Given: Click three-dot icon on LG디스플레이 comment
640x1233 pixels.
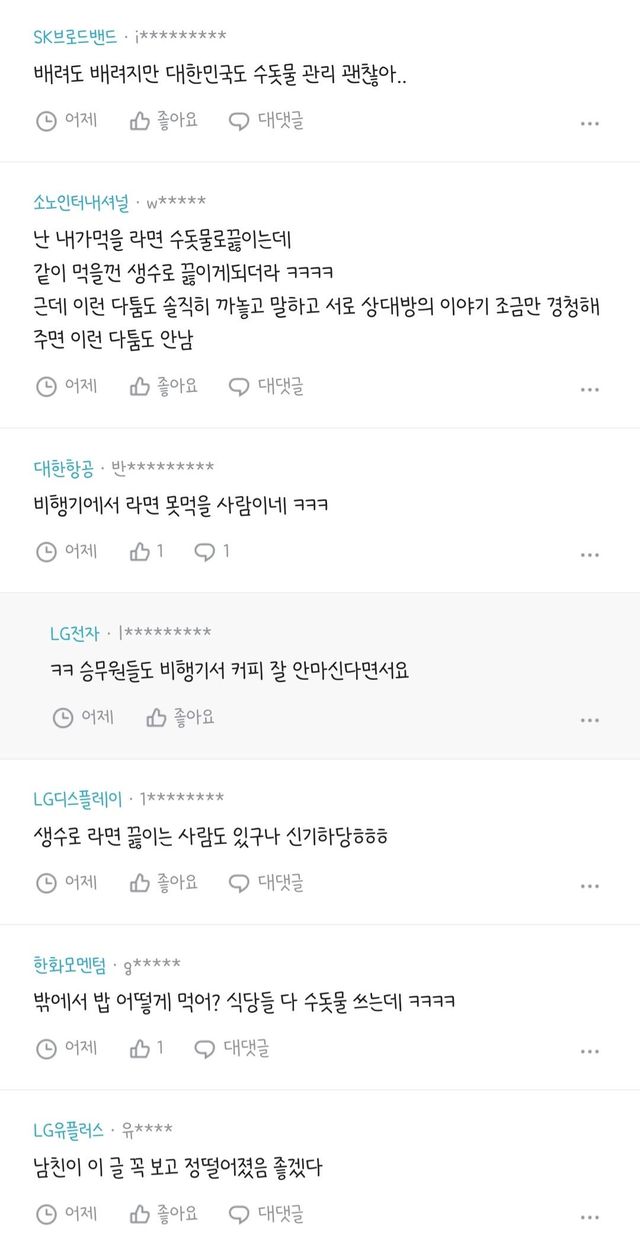Looking at the screenshot, I should point(590,885).
